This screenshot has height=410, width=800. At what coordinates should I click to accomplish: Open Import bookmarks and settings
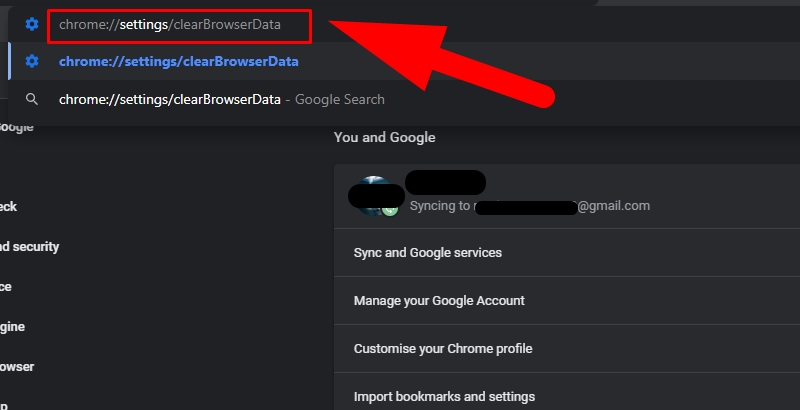444,397
